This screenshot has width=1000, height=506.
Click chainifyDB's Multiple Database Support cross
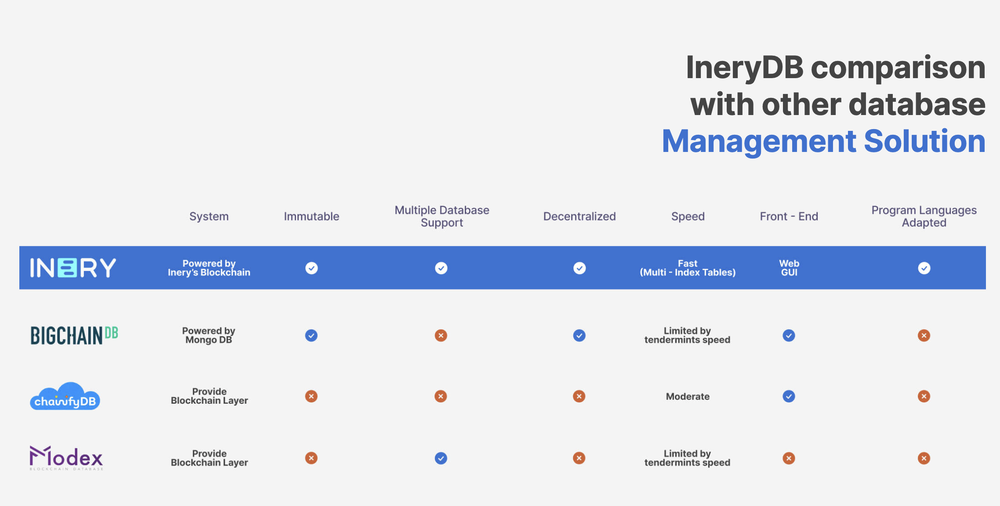441,396
